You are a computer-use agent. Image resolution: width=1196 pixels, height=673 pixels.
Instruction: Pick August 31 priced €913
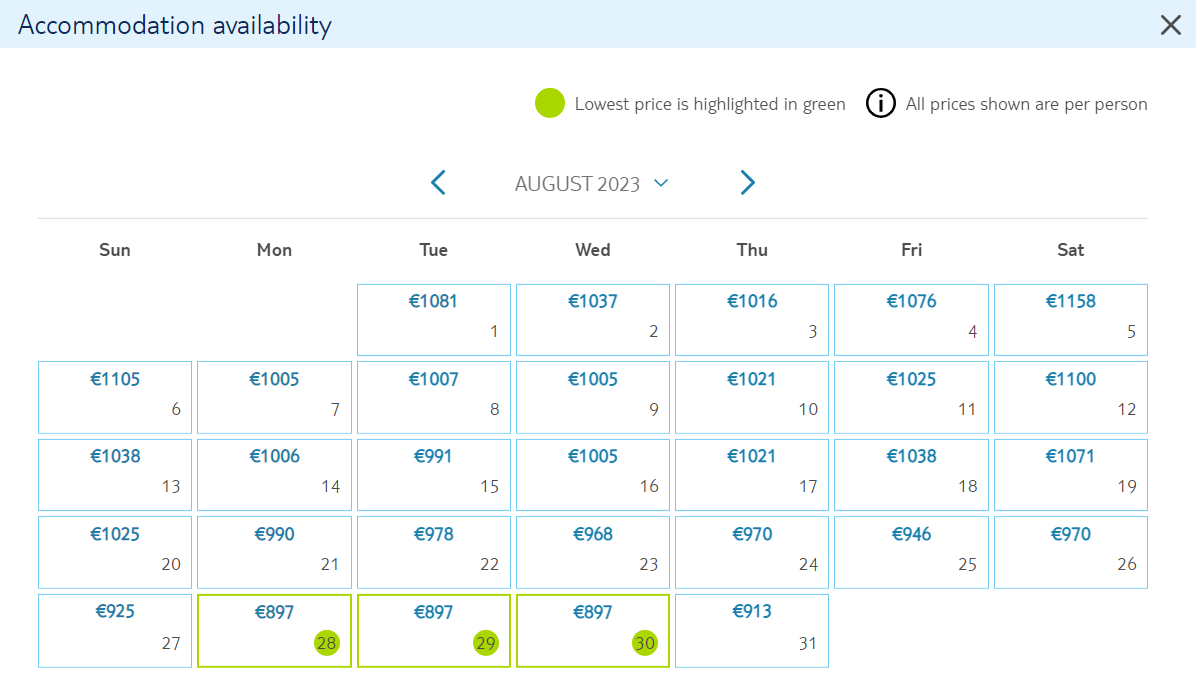[752, 631]
